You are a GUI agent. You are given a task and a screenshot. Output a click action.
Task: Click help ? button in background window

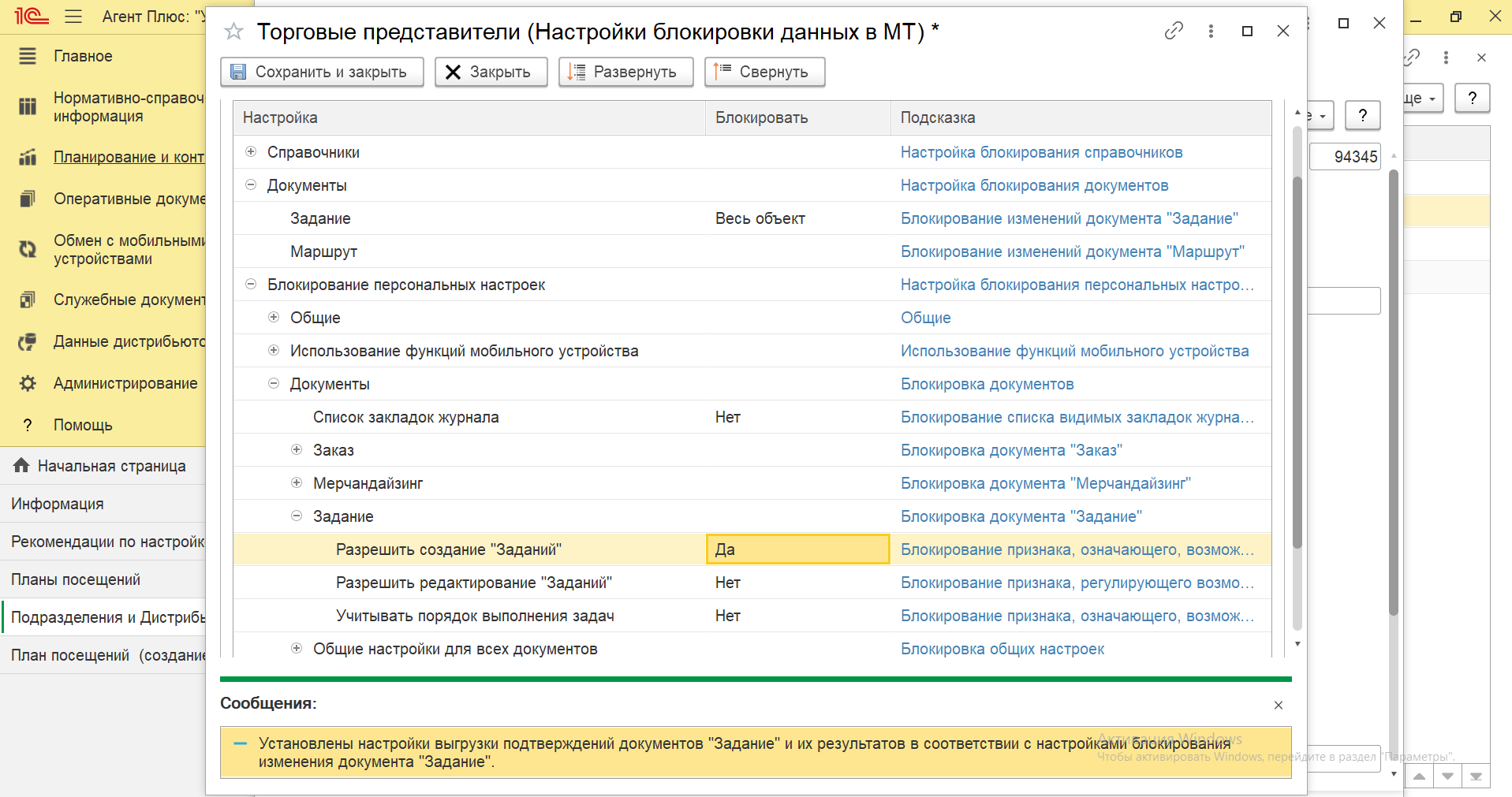coord(1472,98)
